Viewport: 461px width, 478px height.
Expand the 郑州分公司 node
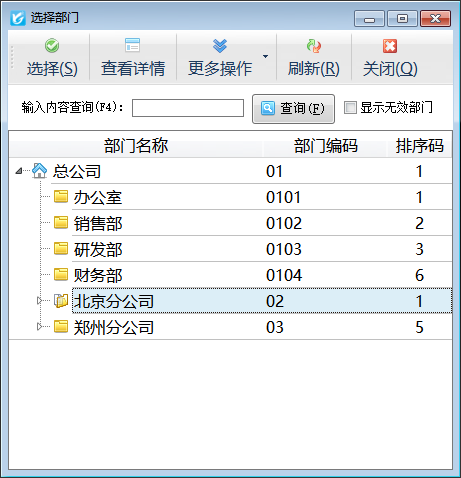pyautogui.click(x=39, y=326)
